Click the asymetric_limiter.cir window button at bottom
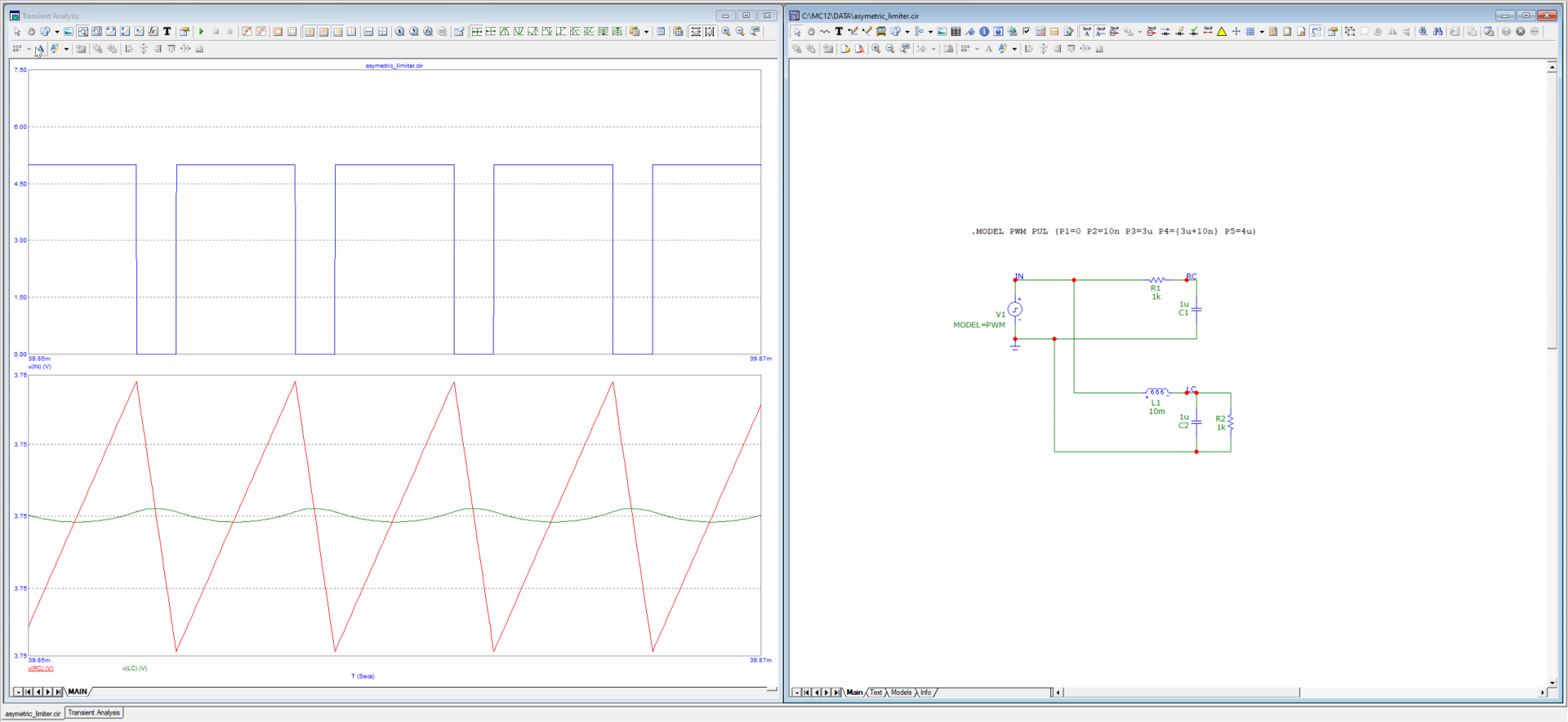The width and height of the screenshot is (1568, 722). pyautogui.click(x=33, y=713)
